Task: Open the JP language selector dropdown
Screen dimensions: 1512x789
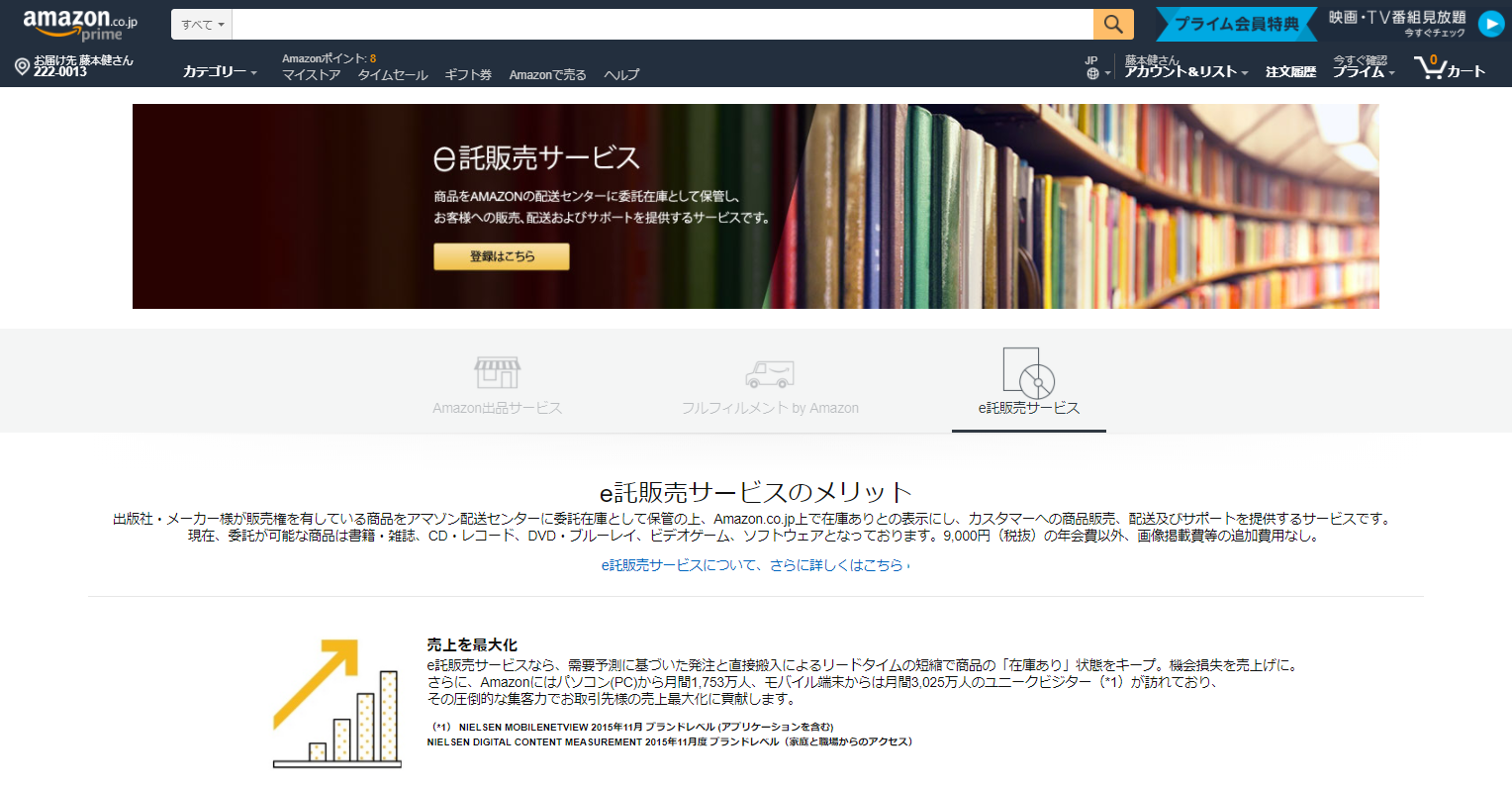Action: click(x=1096, y=67)
